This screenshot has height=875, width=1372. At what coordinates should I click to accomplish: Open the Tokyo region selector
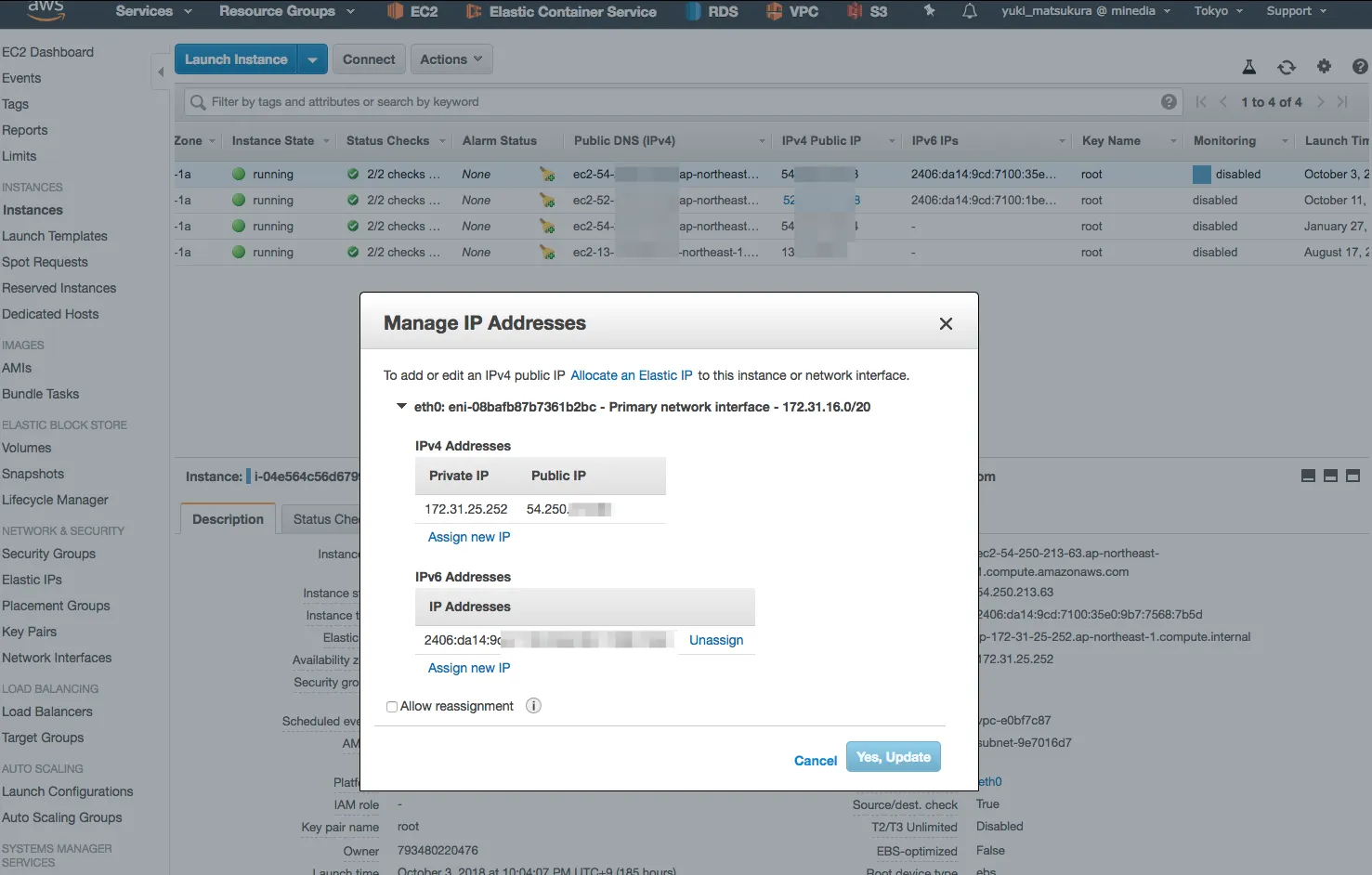coord(1218,11)
